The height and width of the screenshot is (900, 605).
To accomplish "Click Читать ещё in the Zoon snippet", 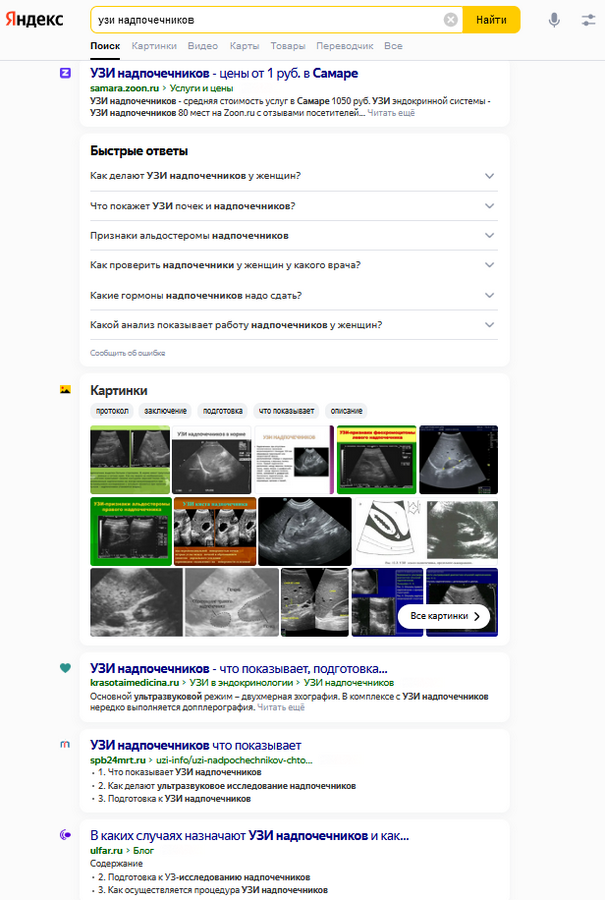I will pos(391,113).
